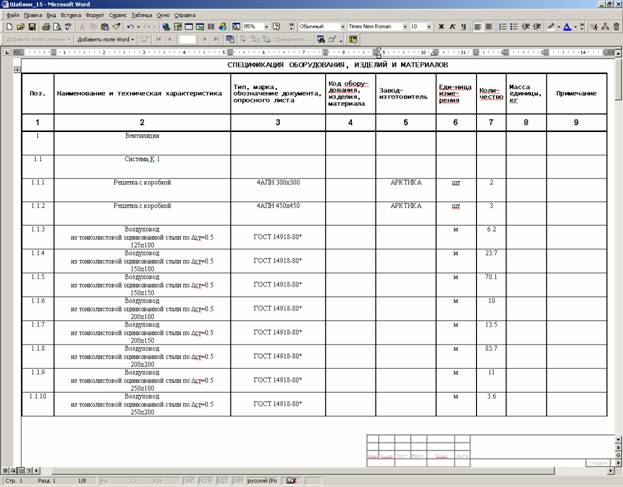Screen dimensions: 623x487
Task: Open a file with the Open icon
Action: click(x=19, y=27)
